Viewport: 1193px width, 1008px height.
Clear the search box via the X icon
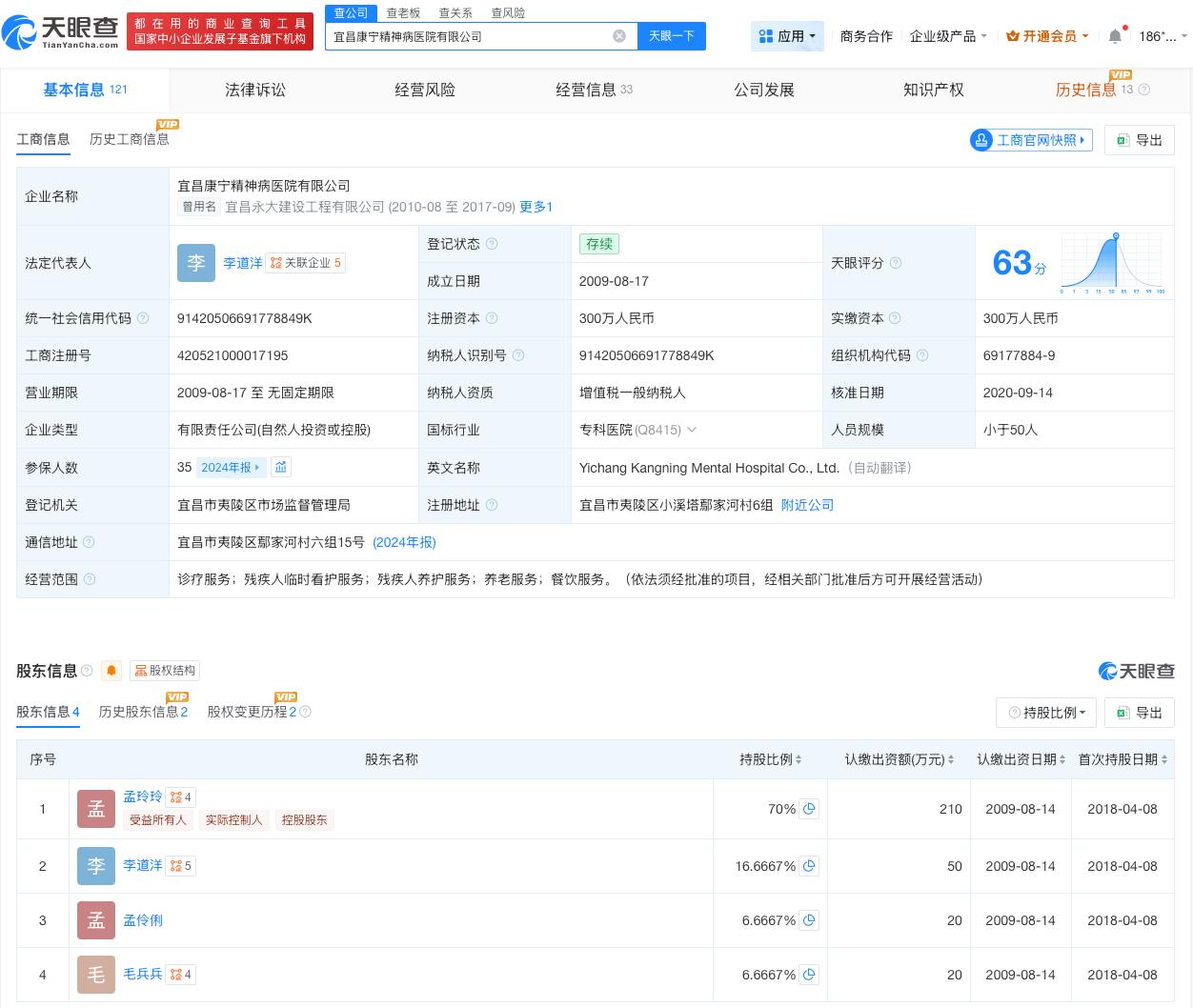point(619,35)
